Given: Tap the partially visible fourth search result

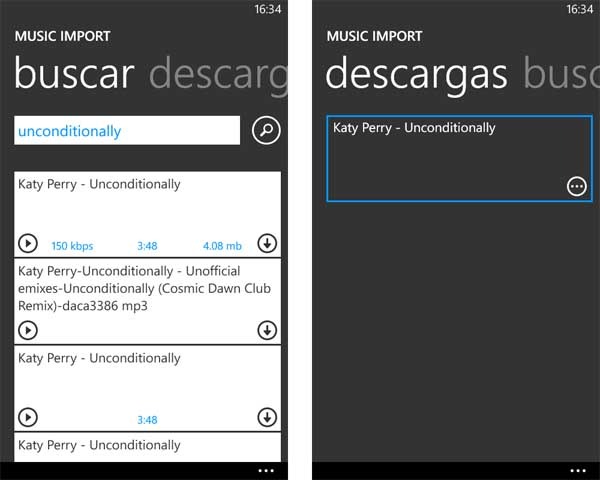Looking at the screenshot, I should point(100,446).
